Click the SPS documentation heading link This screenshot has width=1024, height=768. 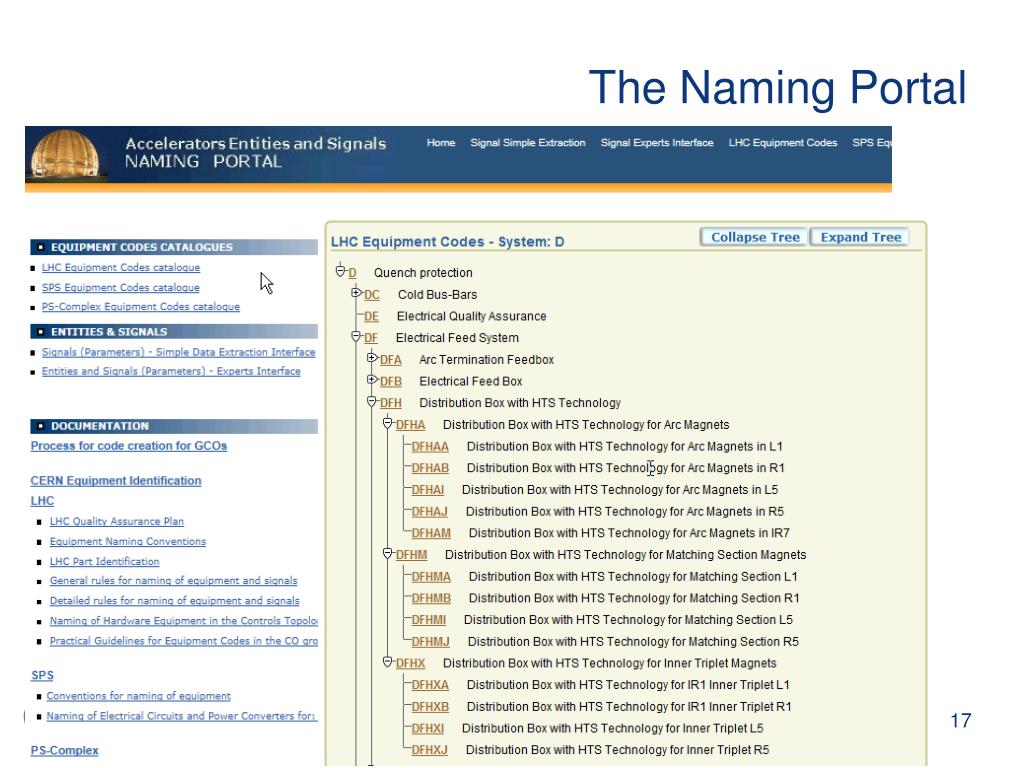tap(42, 675)
